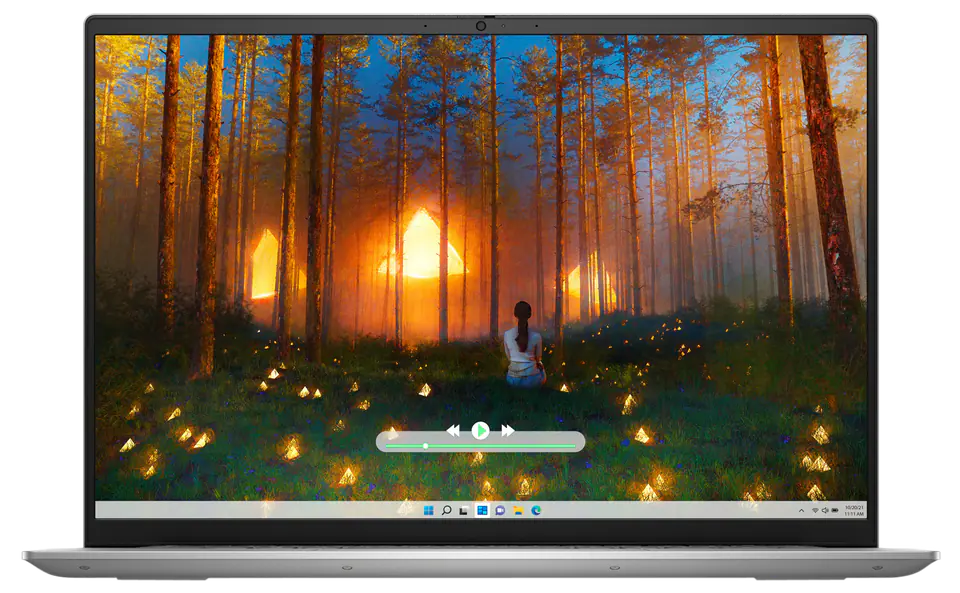The image size is (960, 593).
Task: Click the woman sitting in the grass
Action: (x=521, y=345)
